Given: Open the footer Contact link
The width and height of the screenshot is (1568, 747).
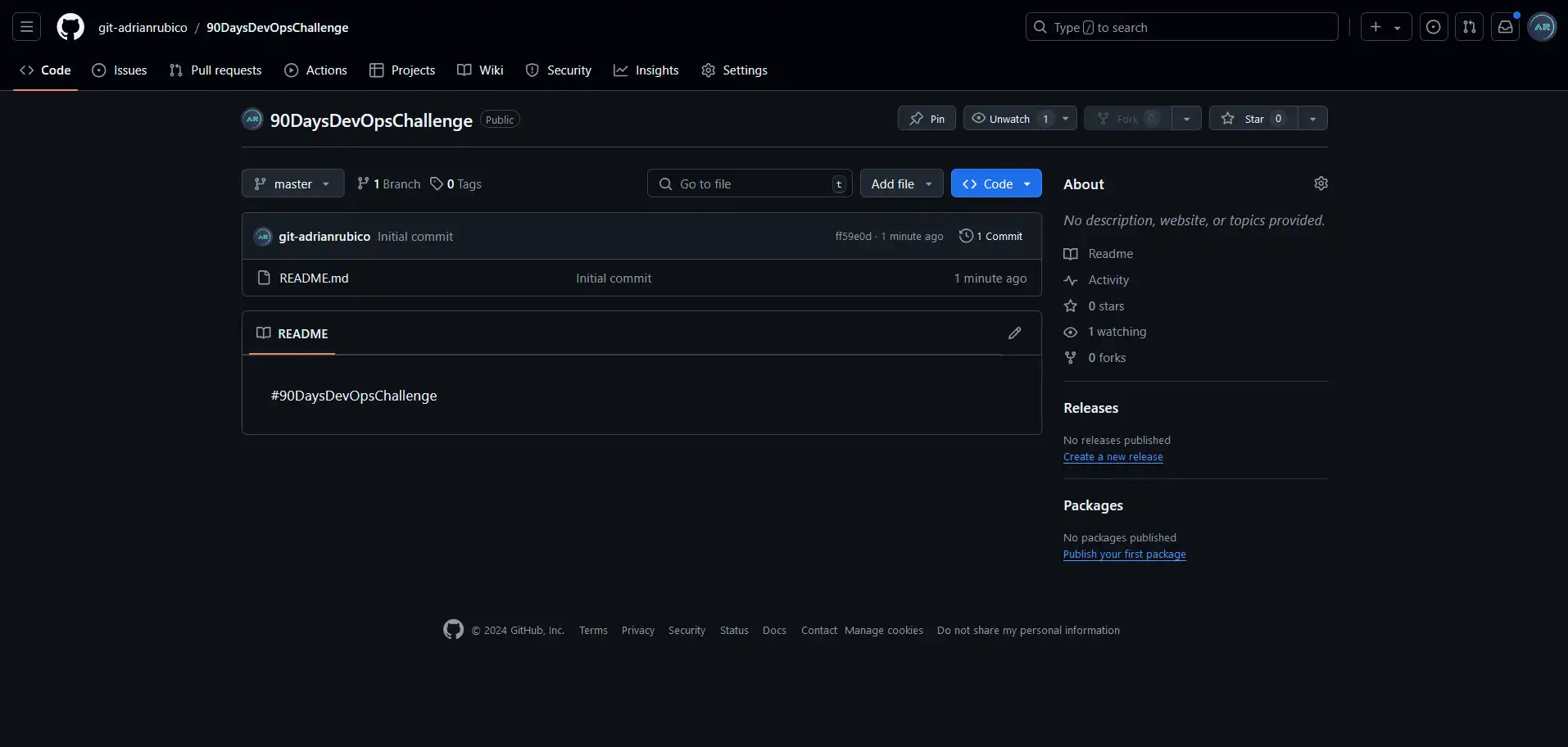Looking at the screenshot, I should click(x=819, y=631).
